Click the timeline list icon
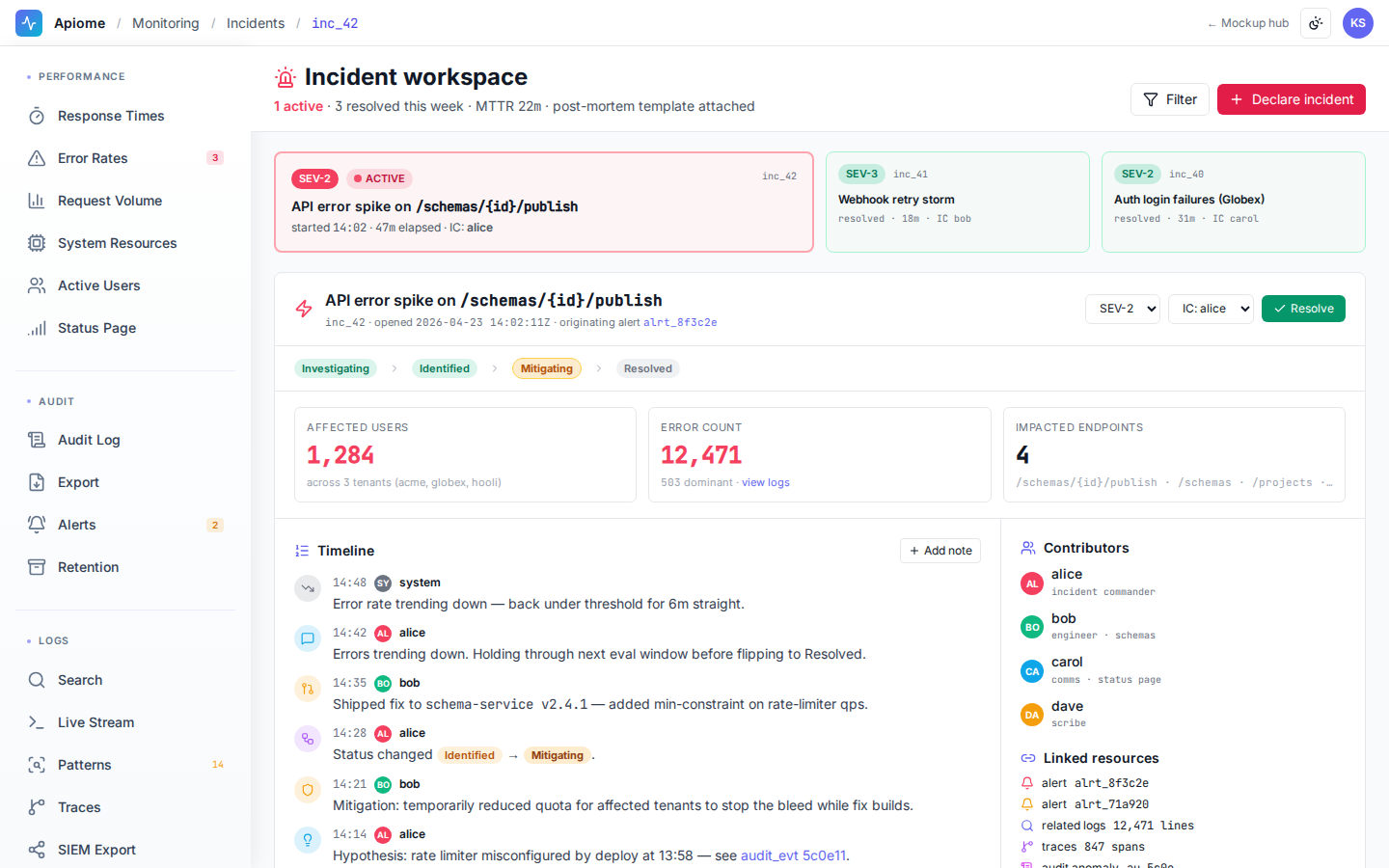This screenshot has width=1389, height=868. pyautogui.click(x=302, y=551)
